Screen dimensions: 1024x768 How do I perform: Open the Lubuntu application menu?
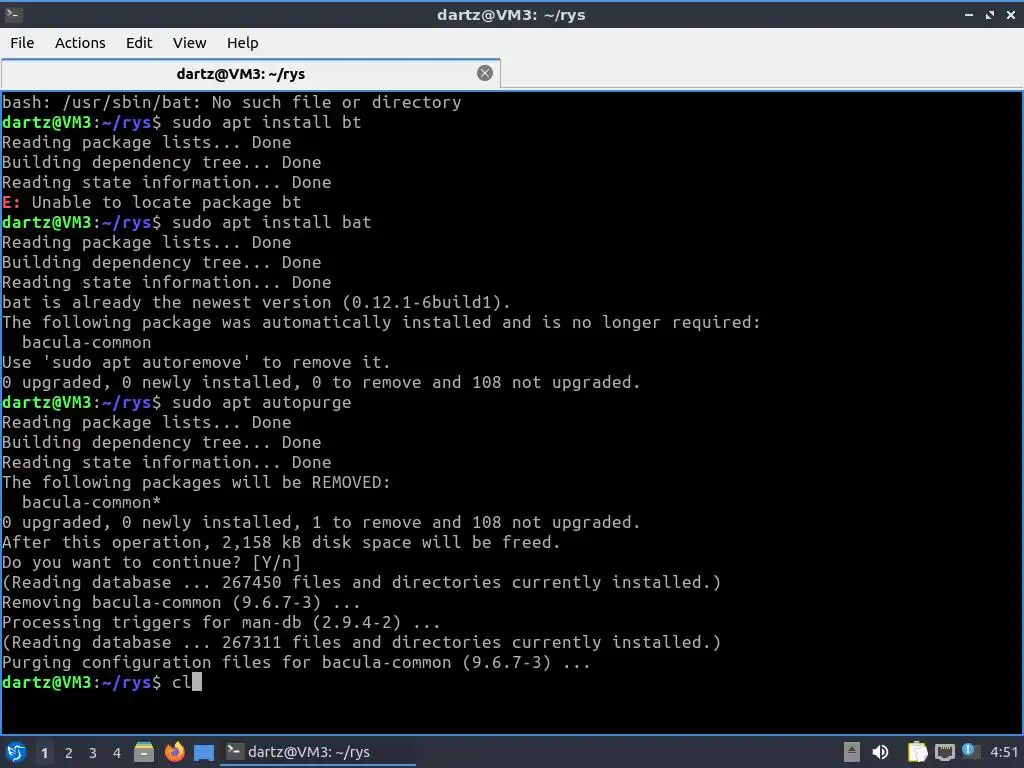16,752
